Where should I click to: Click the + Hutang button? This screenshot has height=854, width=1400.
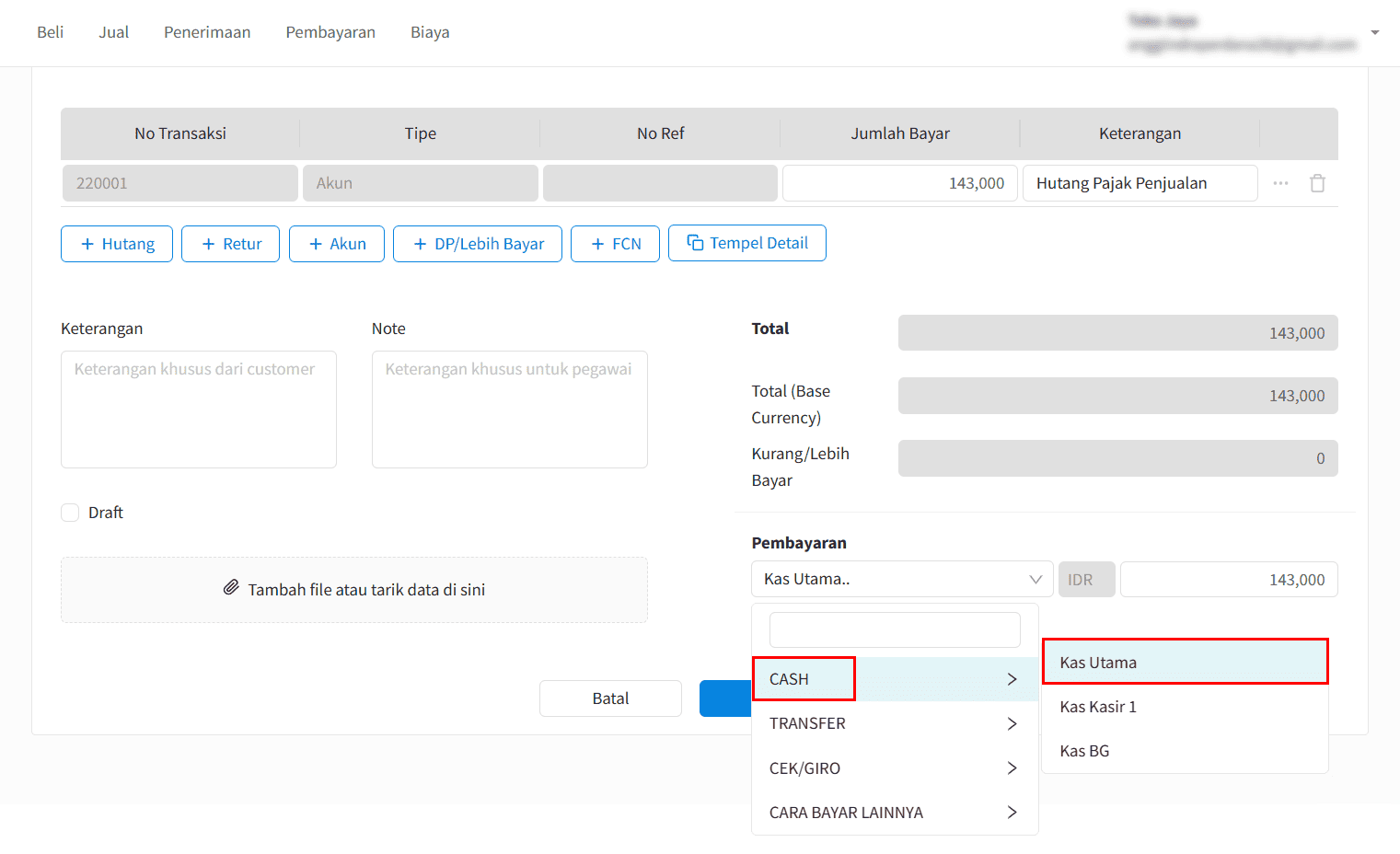coord(117,244)
